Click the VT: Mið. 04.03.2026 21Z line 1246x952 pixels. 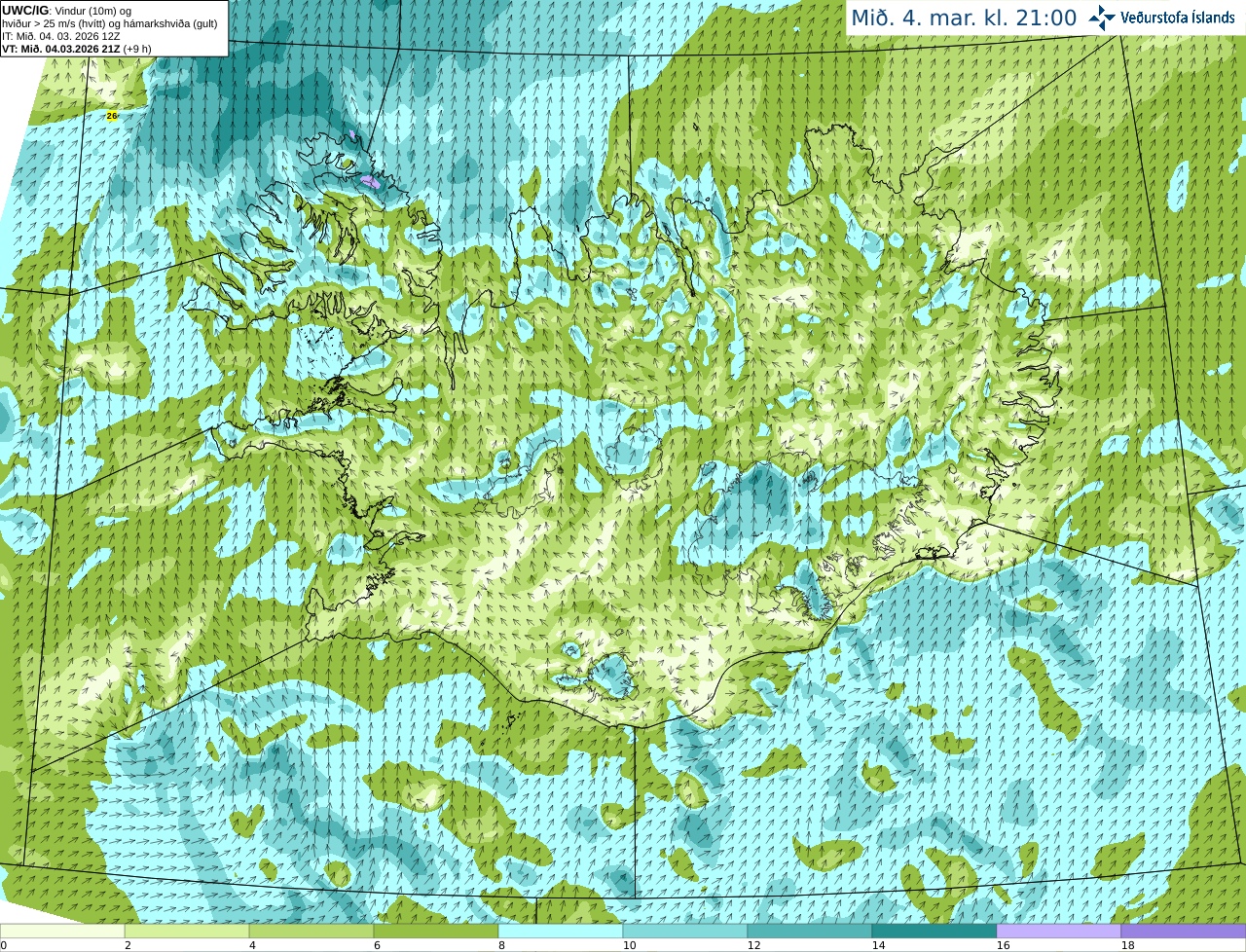(x=77, y=49)
